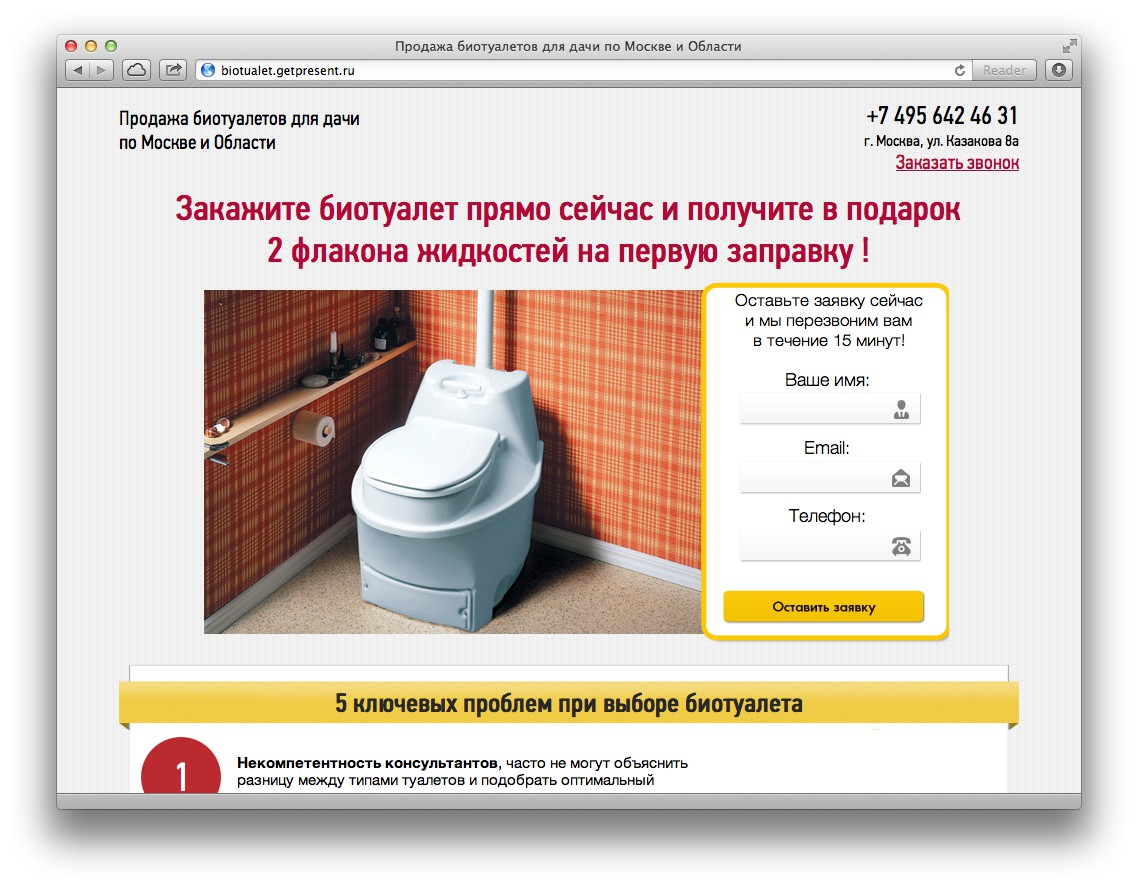This screenshot has width=1138, height=888.
Task: Open the Downloads arrow icon
Action: point(1059,70)
